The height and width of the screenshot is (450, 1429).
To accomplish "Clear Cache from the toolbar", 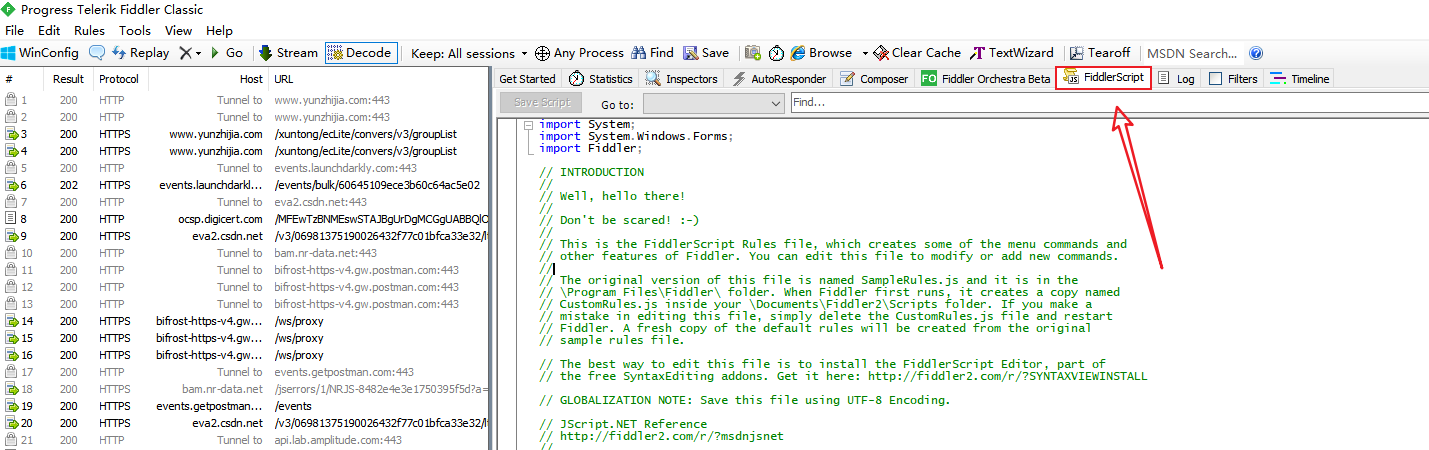I will (917, 53).
